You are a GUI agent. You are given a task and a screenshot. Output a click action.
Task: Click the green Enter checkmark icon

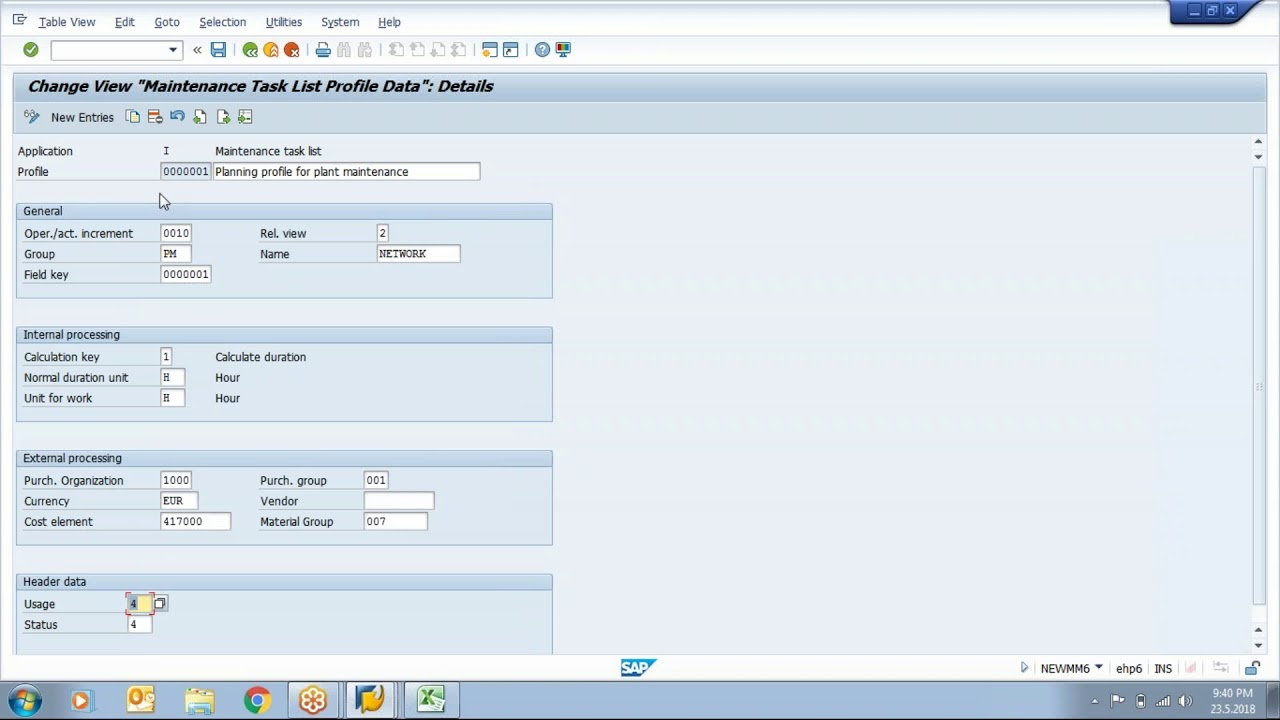pos(31,49)
